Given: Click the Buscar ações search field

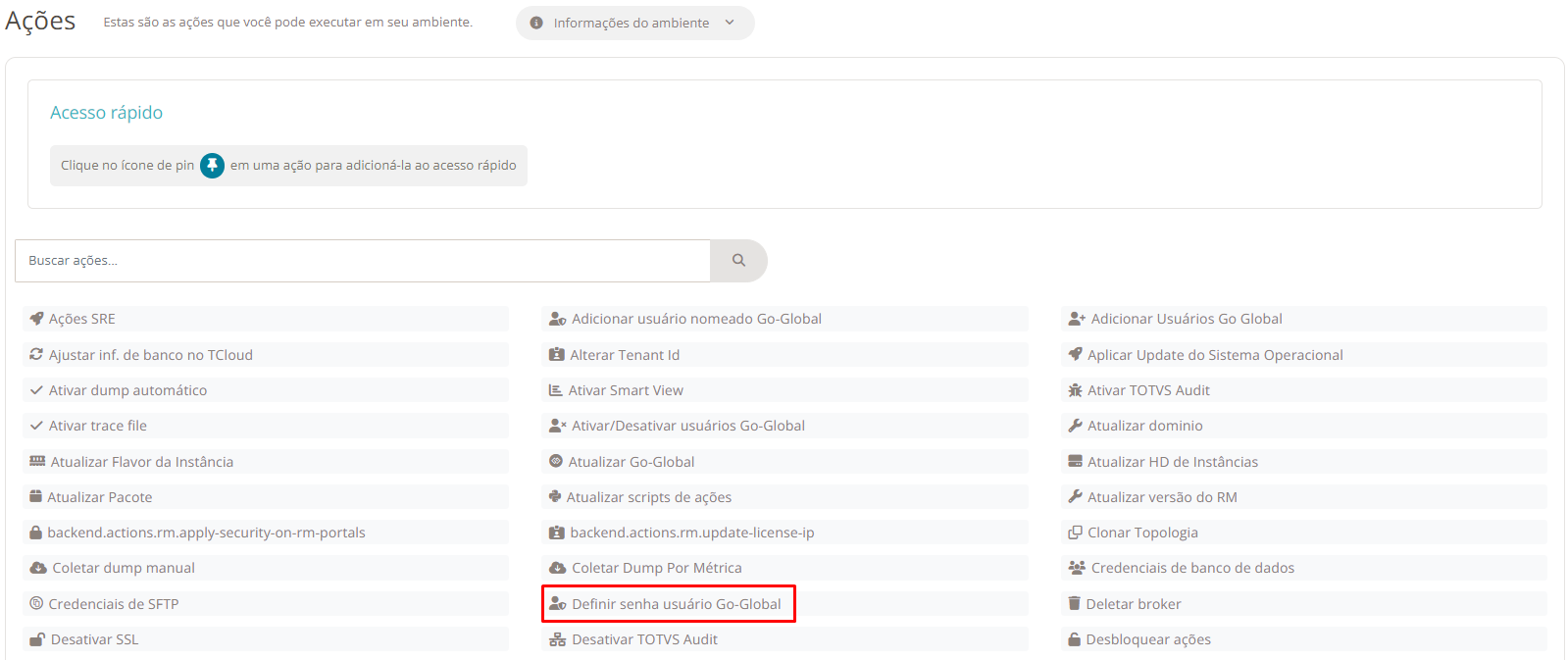Looking at the screenshot, I should coord(363,261).
